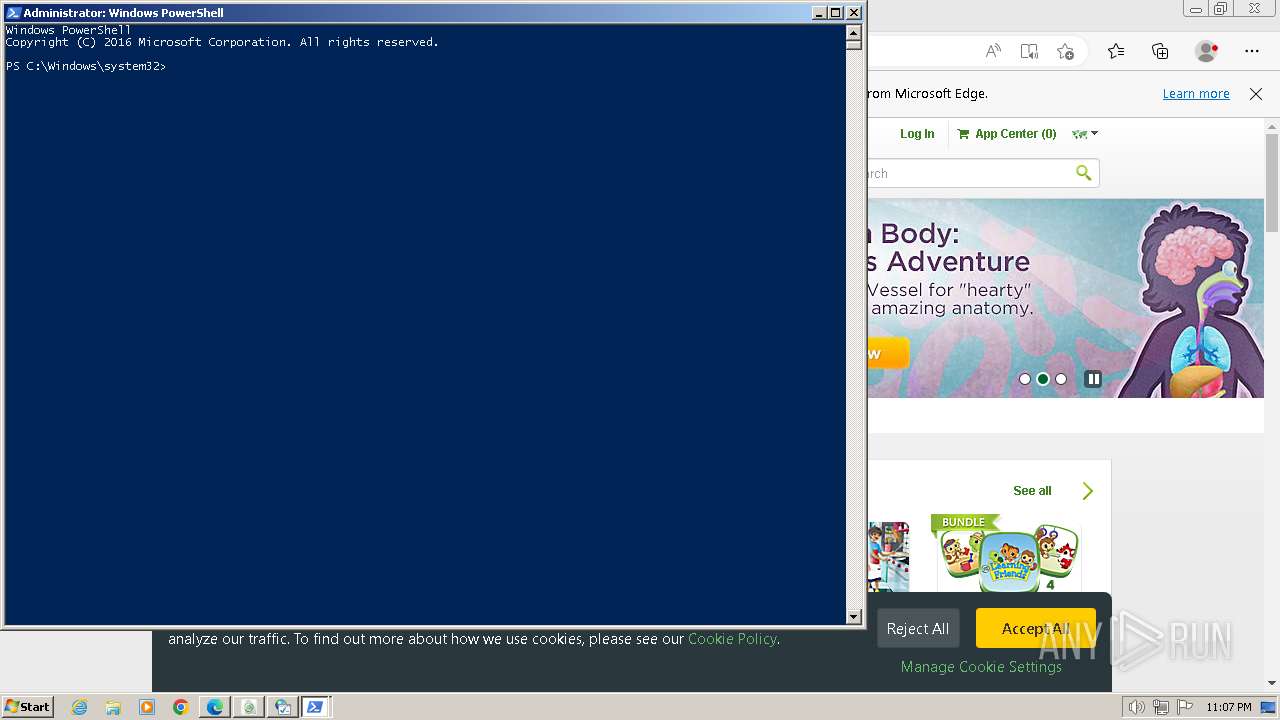Accept all cookies
Viewport: 1280px width, 720px height.
(1035, 628)
